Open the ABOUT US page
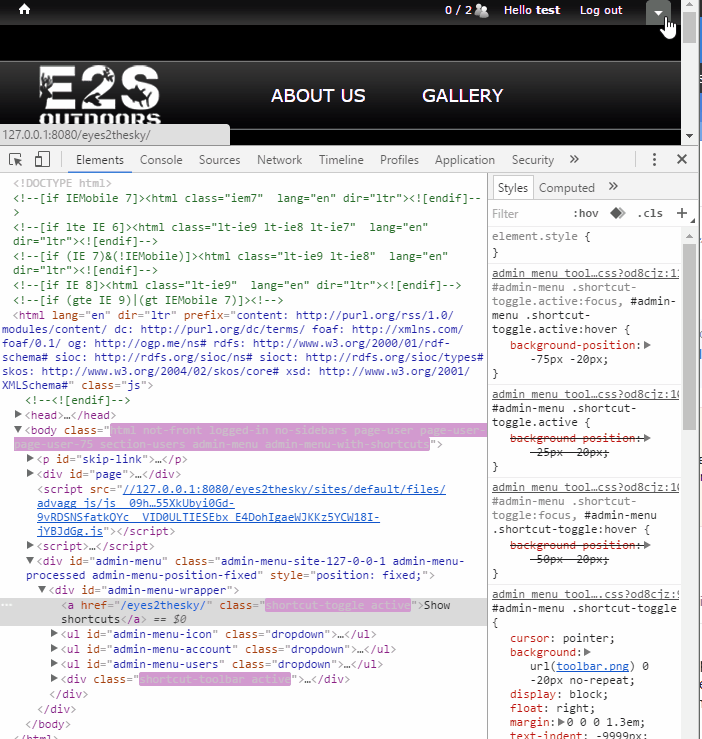This screenshot has width=702, height=739. coord(318,96)
